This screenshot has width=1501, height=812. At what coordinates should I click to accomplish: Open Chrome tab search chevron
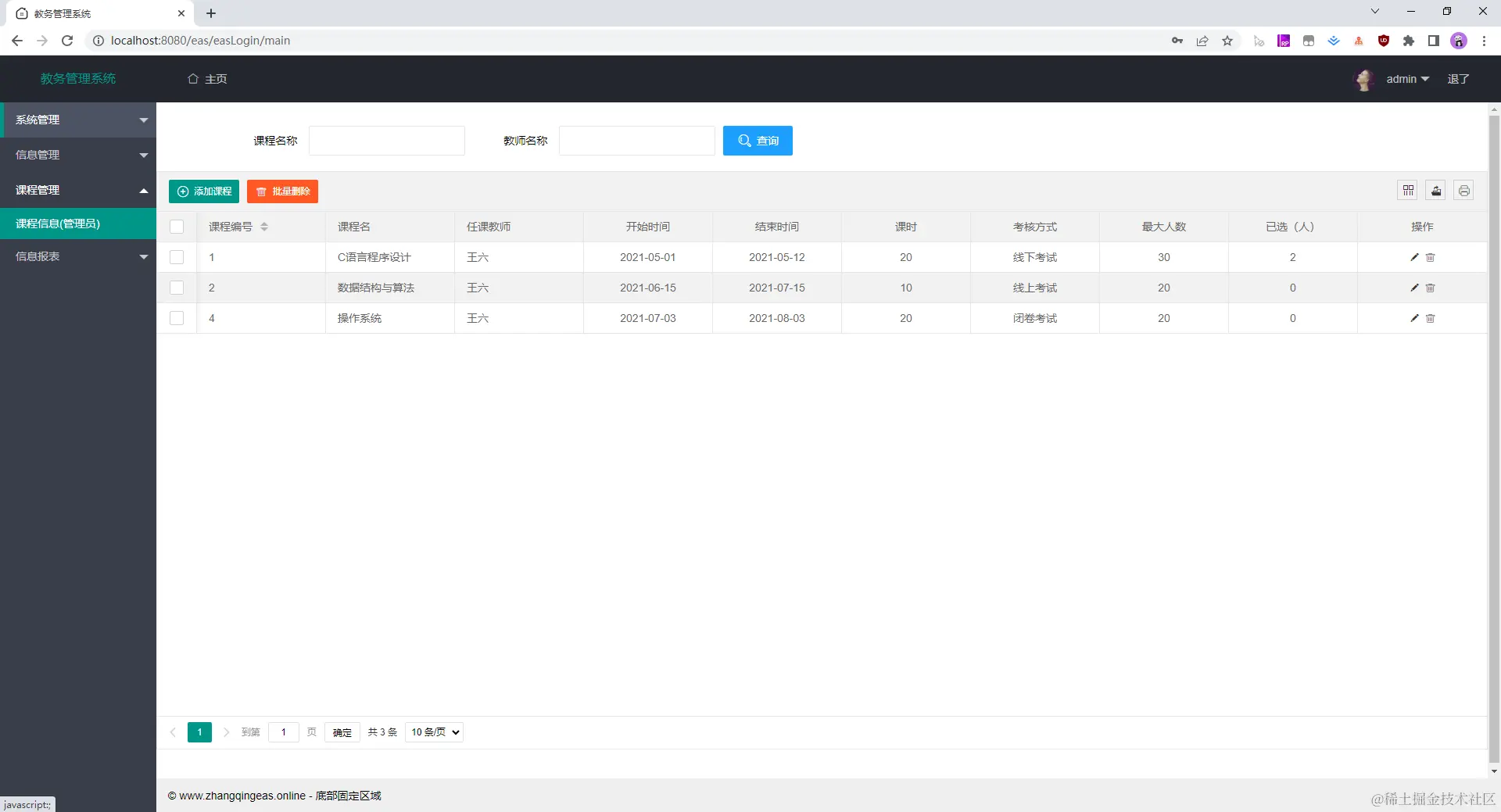click(x=1375, y=11)
